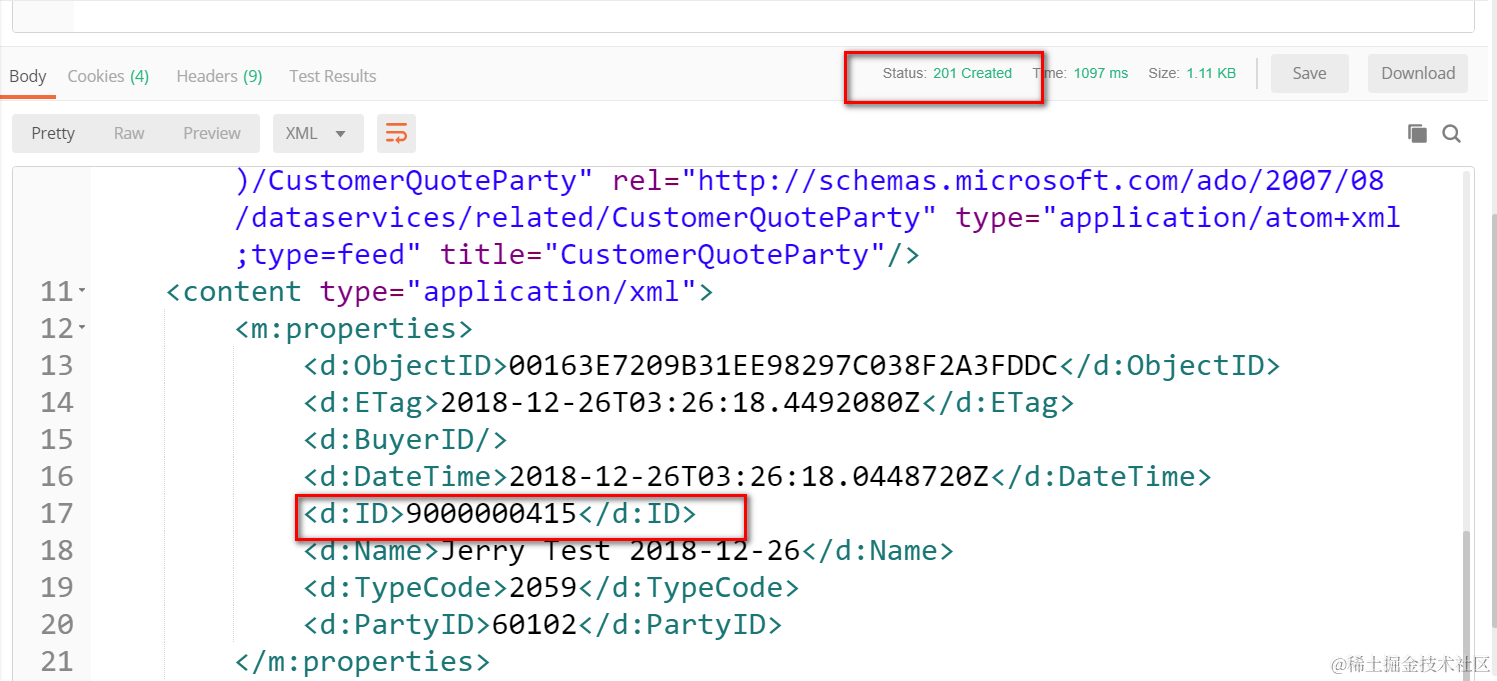1497x681 pixels.
Task: Select the Preview view mode
Action: point(212,133)
